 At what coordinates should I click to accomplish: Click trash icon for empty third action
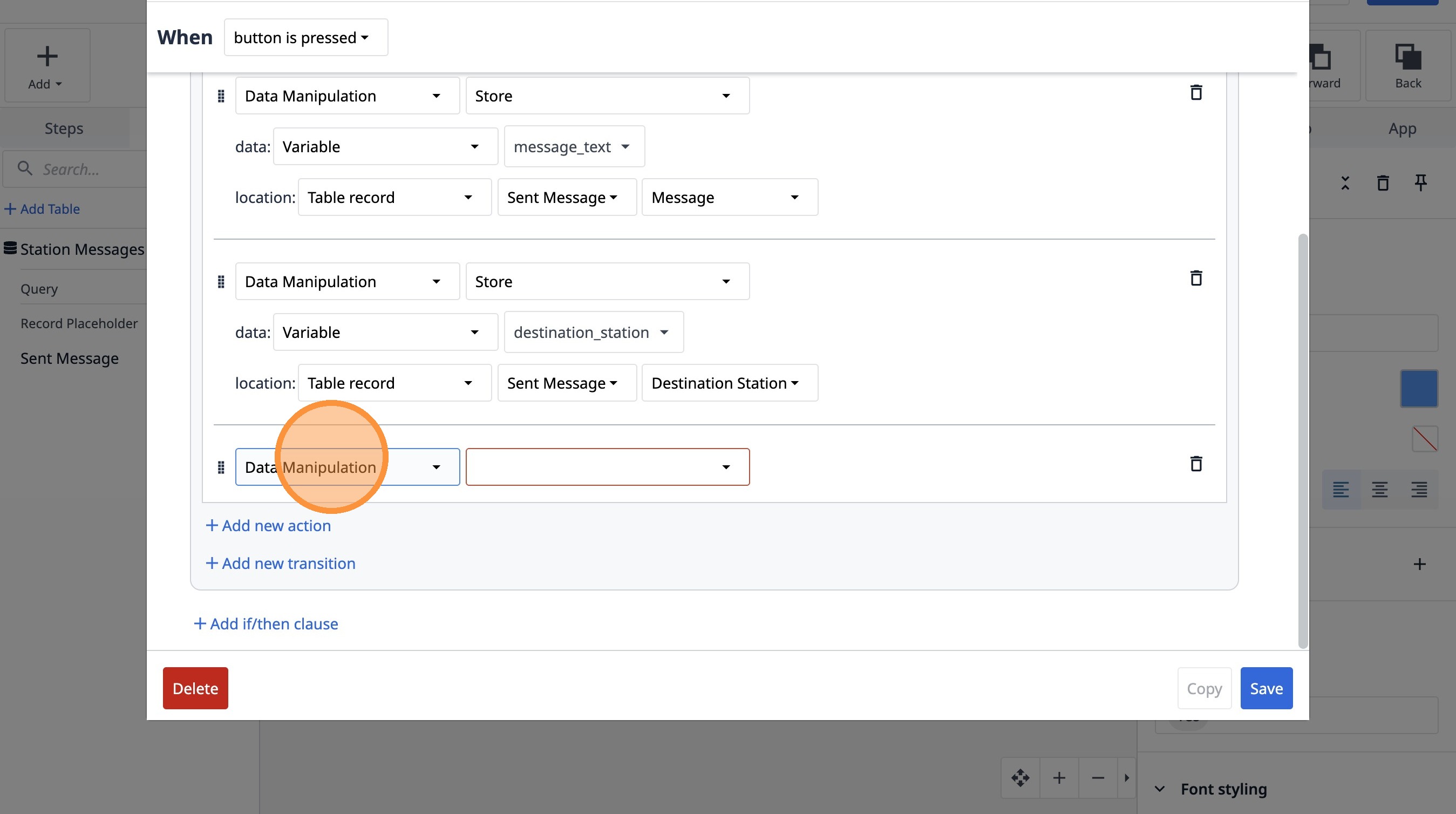tap(1195, 464)
